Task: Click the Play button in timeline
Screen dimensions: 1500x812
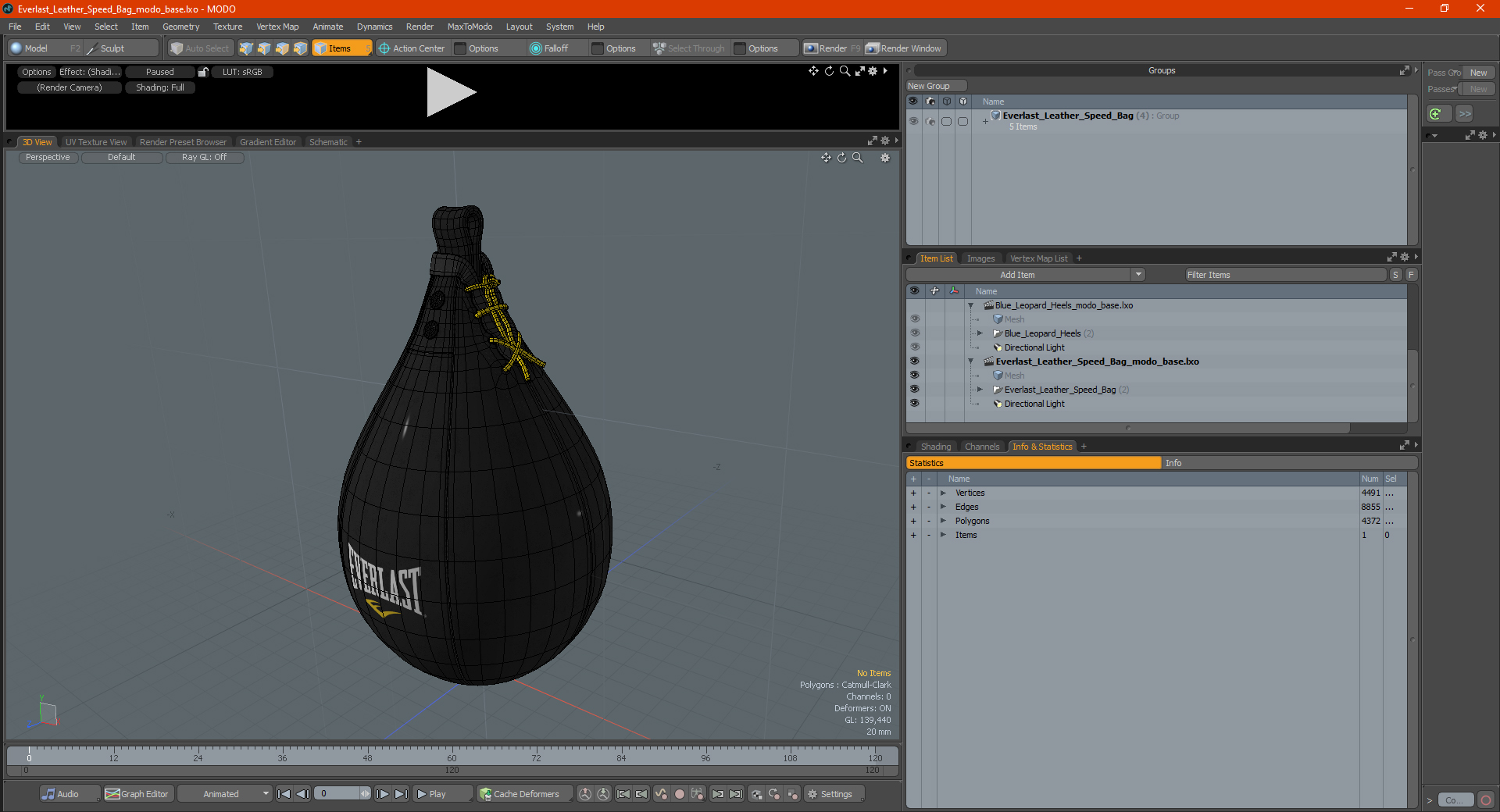Action: (441, 794)
